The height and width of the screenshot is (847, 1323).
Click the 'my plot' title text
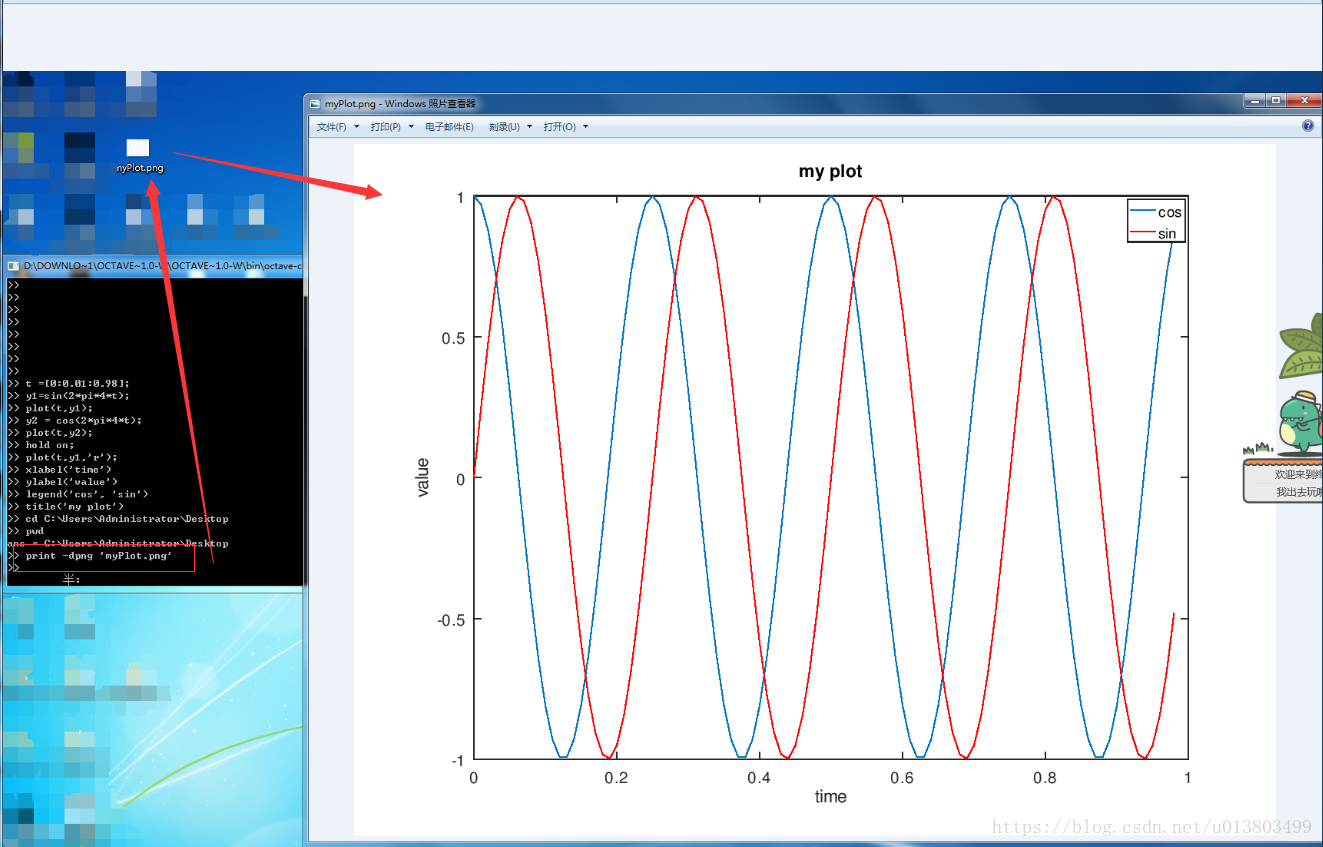click(830, 171)
